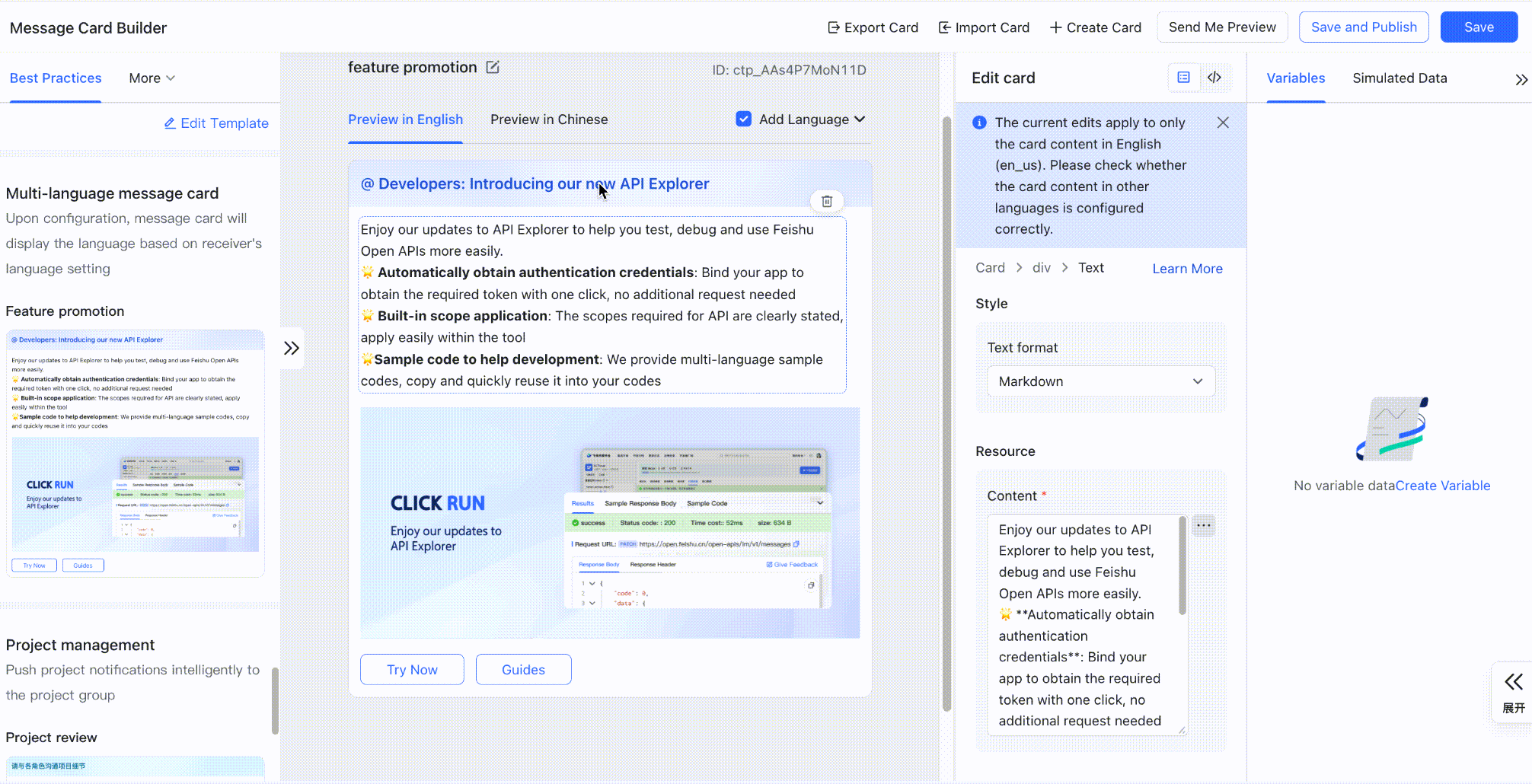
Task: Click into the Content text area
Action: click(x=1081, y=624)
